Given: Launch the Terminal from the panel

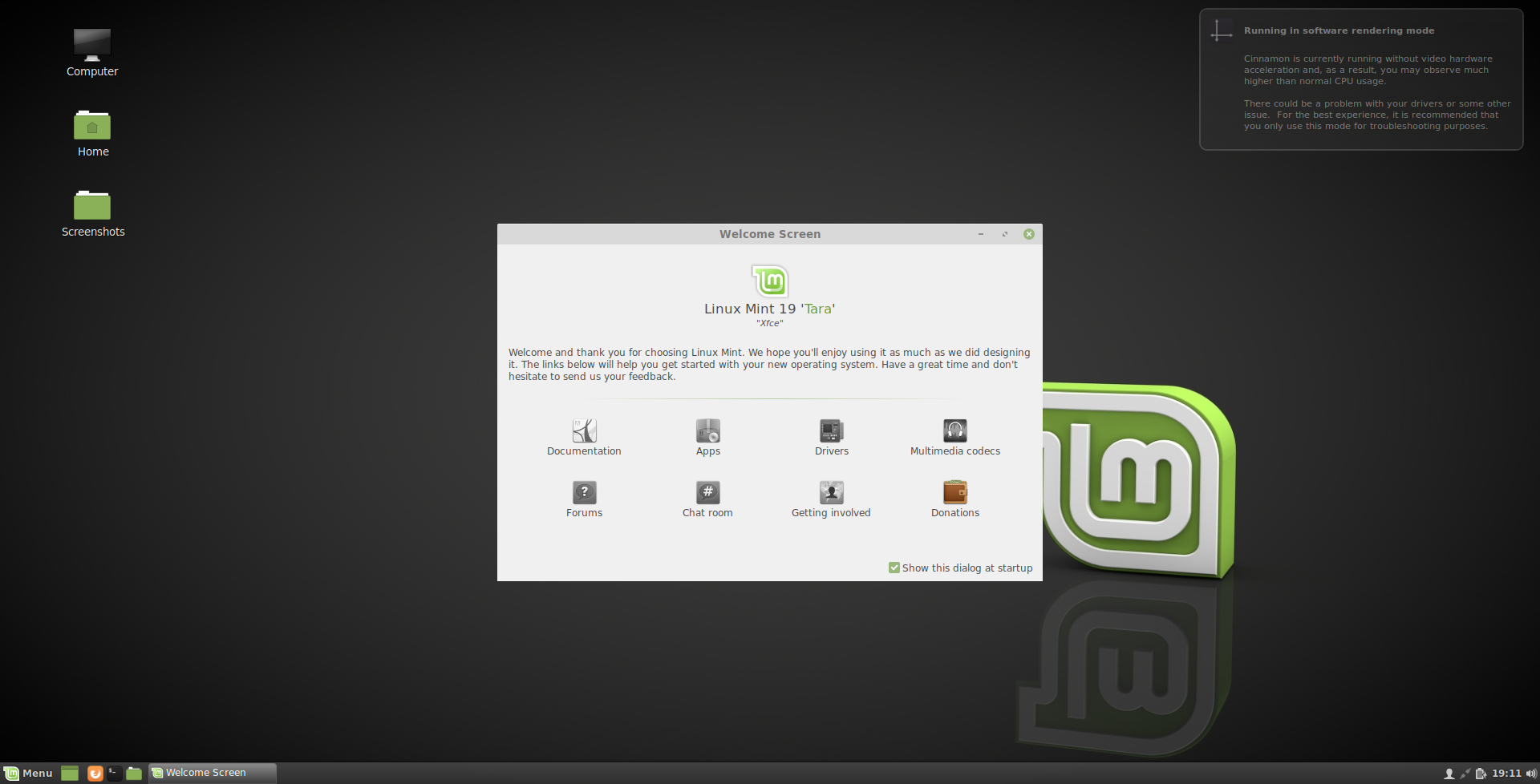Looking at the screenshot, I should [x=114, y=774].
